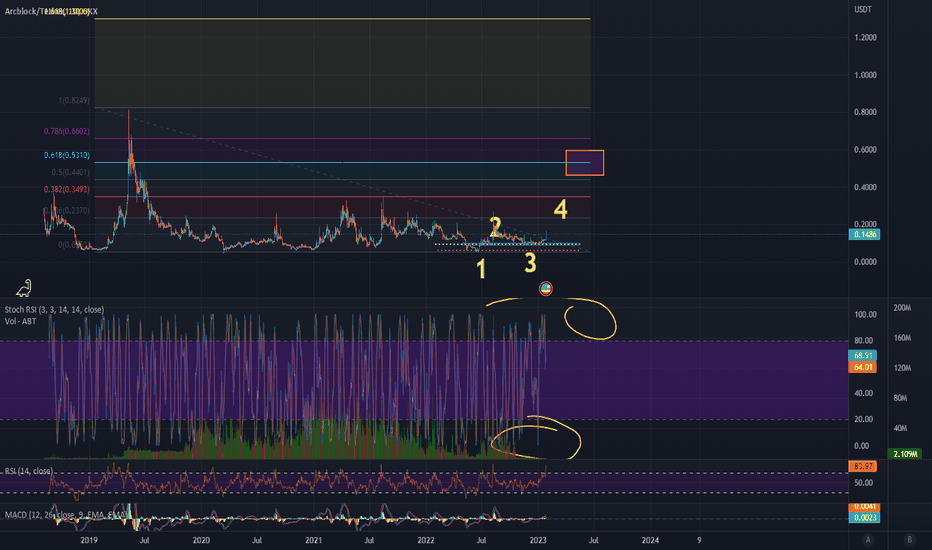The height and width of the screenshot is (550, 932).
Task: Click the Stoch RSI value tag 64.01
Action: click(x=863, y=367)
